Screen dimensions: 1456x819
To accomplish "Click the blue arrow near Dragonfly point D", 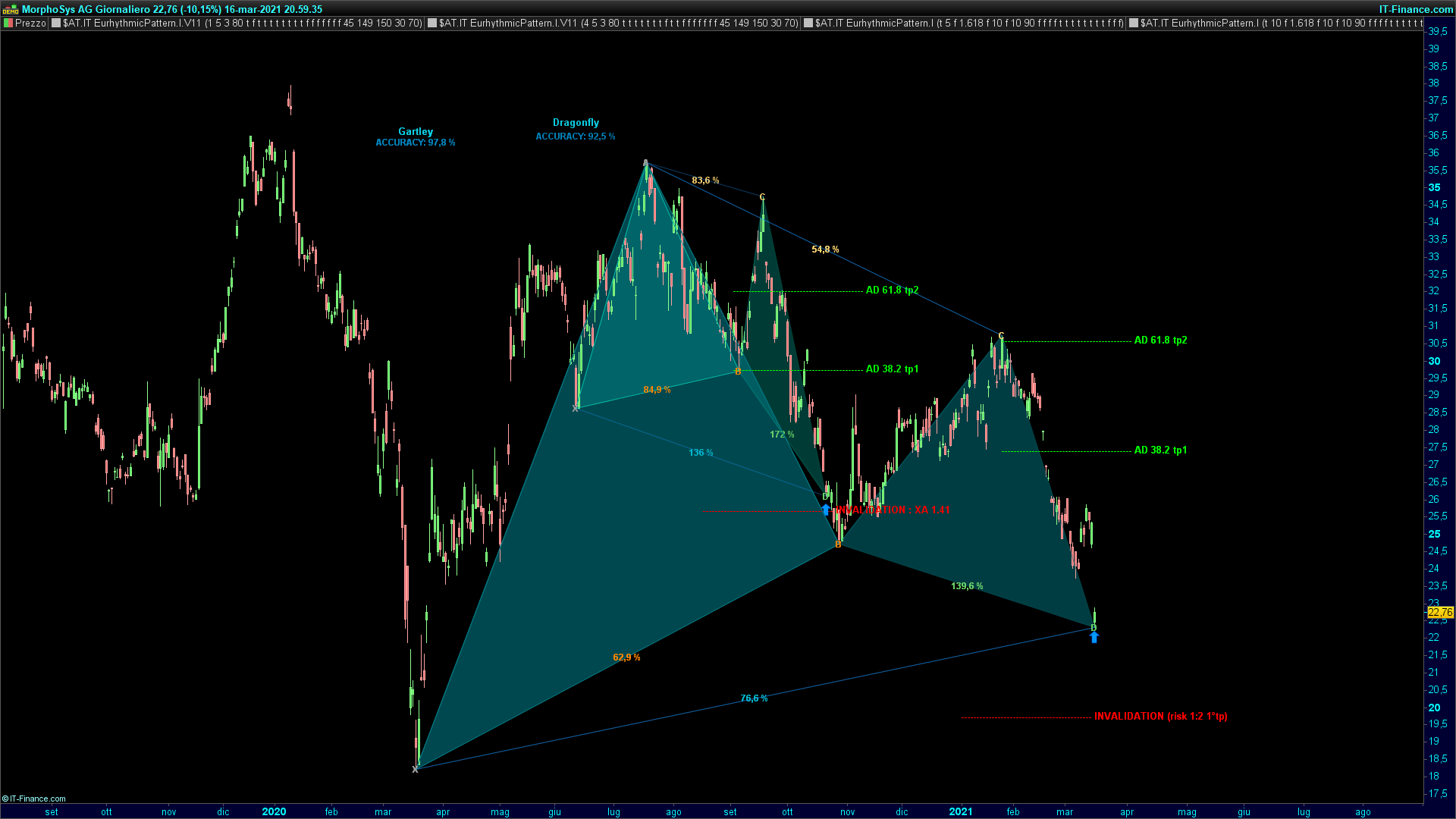I will (826, 510).
